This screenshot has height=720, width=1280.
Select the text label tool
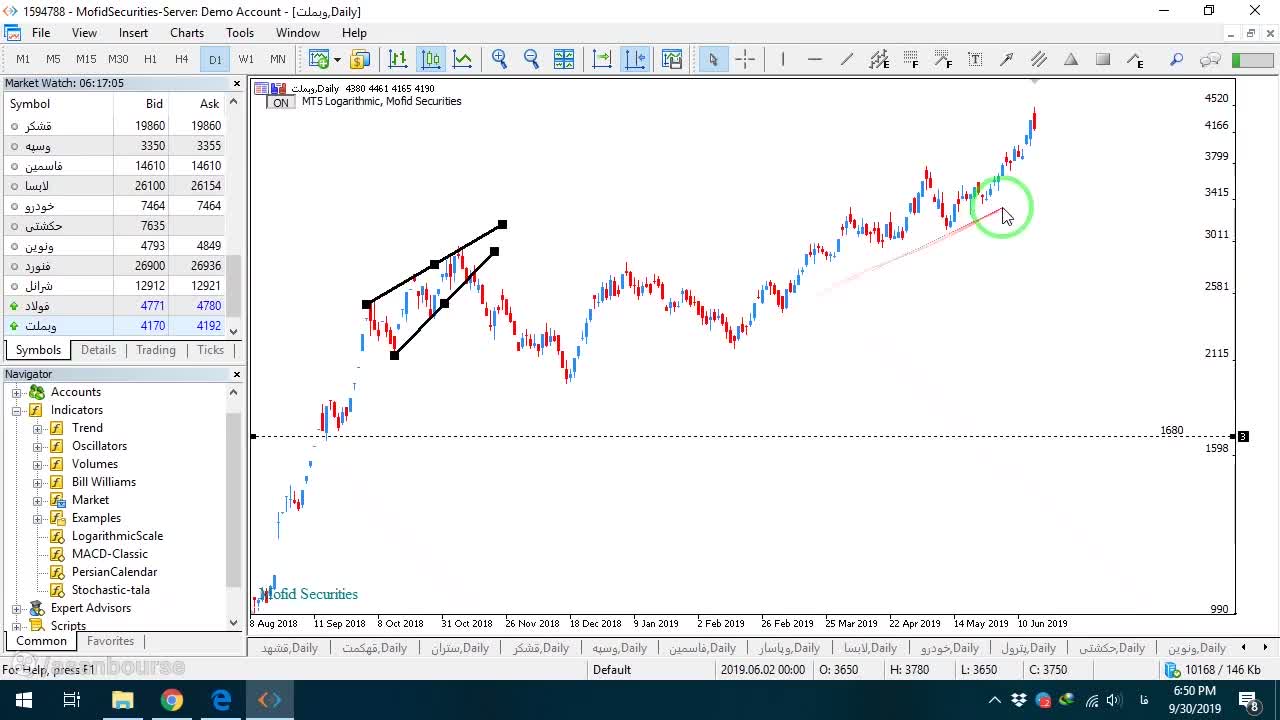975,59
